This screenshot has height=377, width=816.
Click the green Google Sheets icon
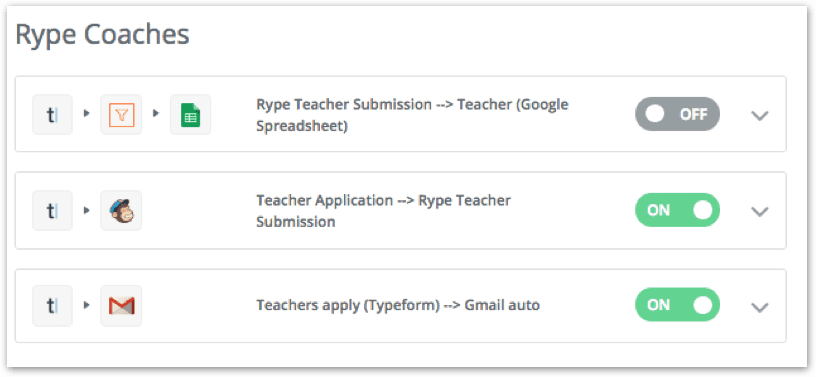190,115
